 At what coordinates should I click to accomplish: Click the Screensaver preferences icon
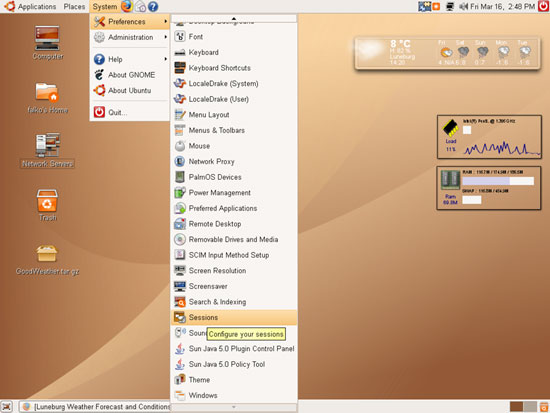click(180, 286)
